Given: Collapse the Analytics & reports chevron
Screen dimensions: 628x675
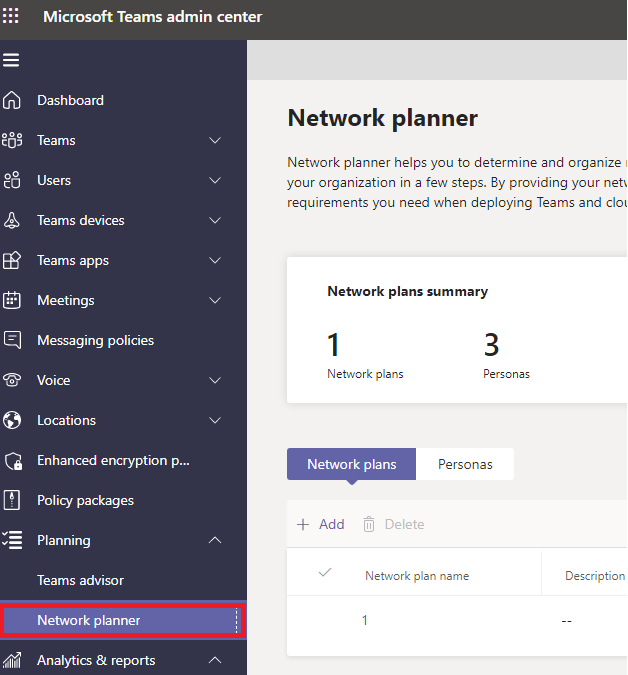Looking at the screenshot, I should [215, 660].
